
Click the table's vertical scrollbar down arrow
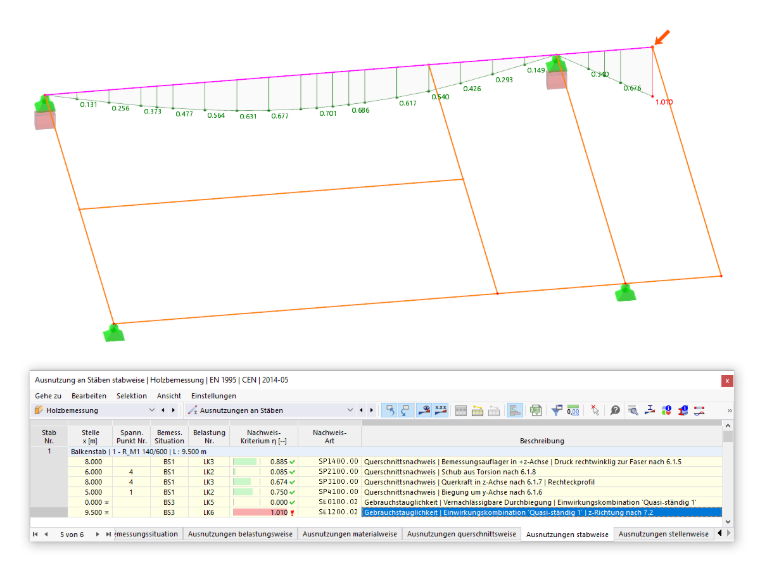(x=728, y=522)
